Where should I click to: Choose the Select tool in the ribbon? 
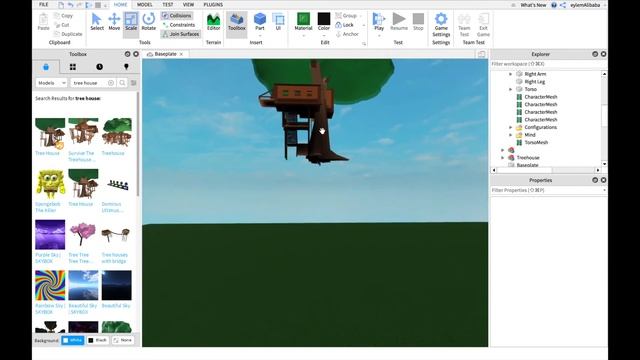coord(97,22)
